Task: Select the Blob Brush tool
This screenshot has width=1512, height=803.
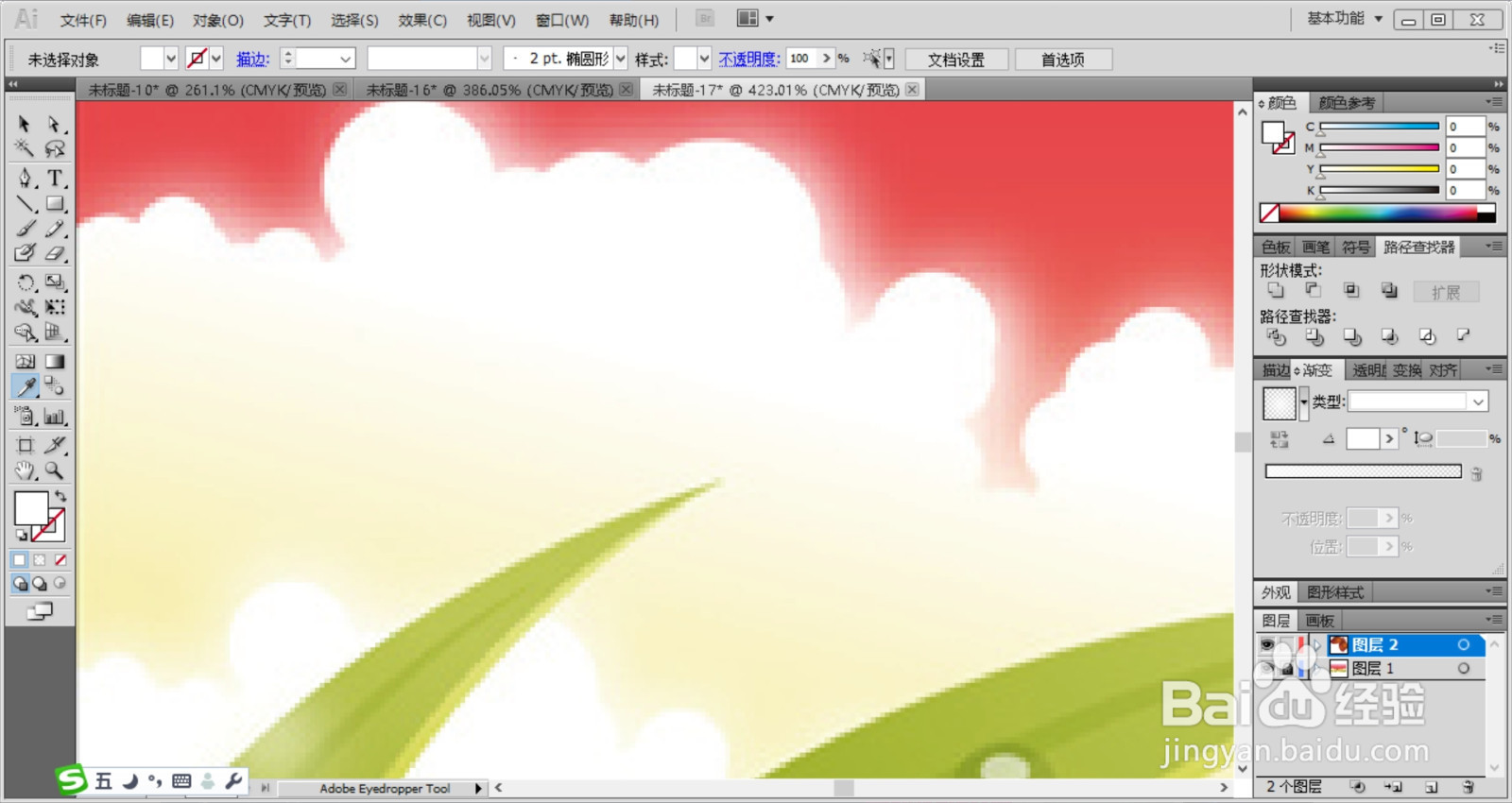Action: pos(25,253)
